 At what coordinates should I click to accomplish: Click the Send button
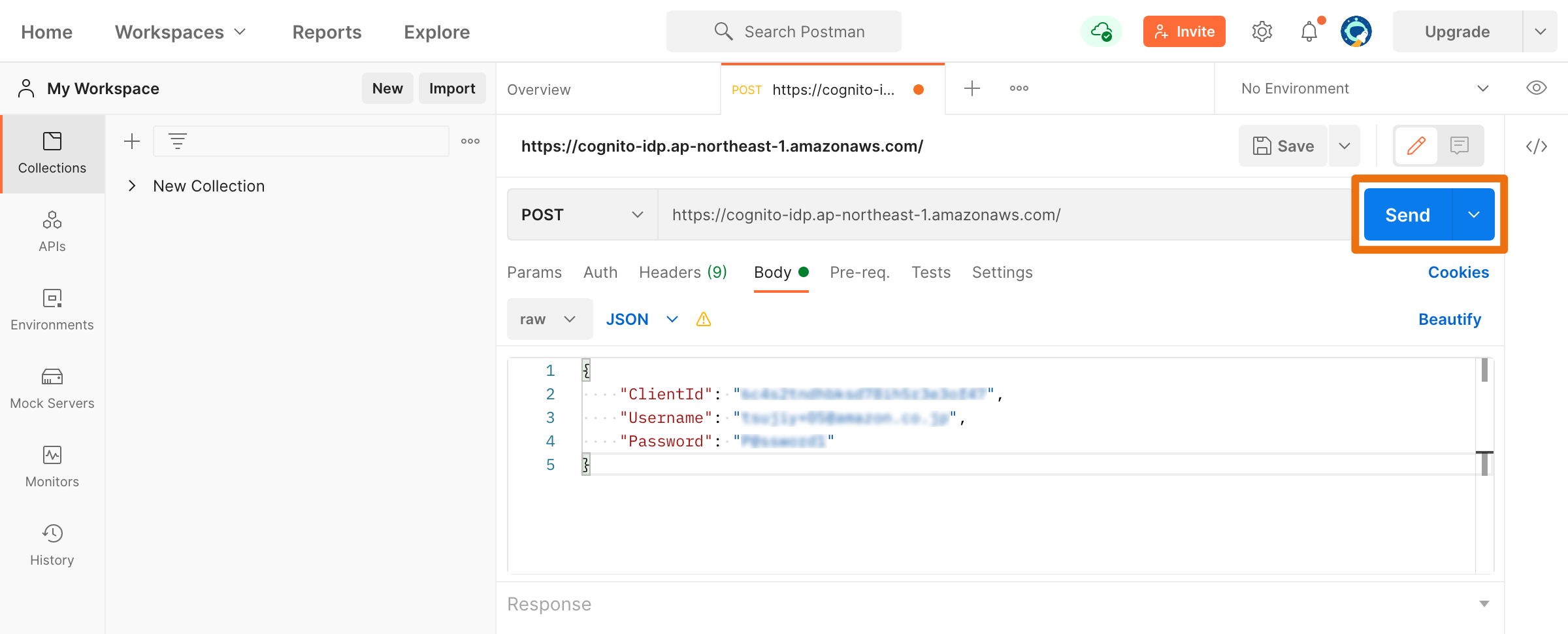point(1408,214)
